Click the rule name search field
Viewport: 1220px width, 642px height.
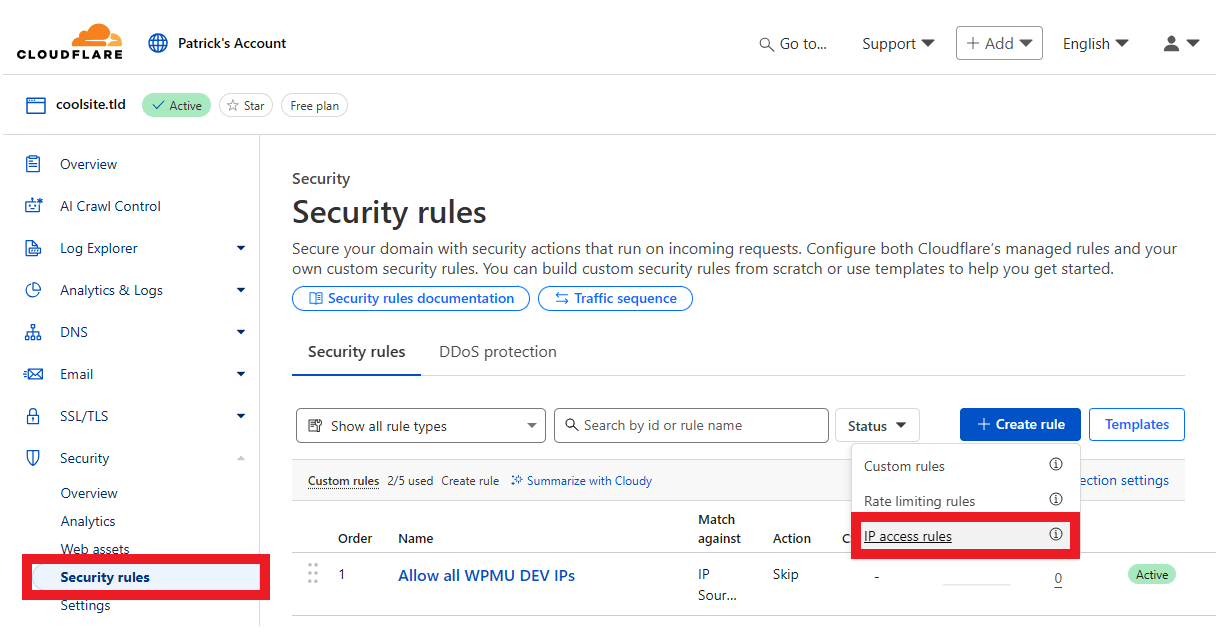[x=691, y=425]
